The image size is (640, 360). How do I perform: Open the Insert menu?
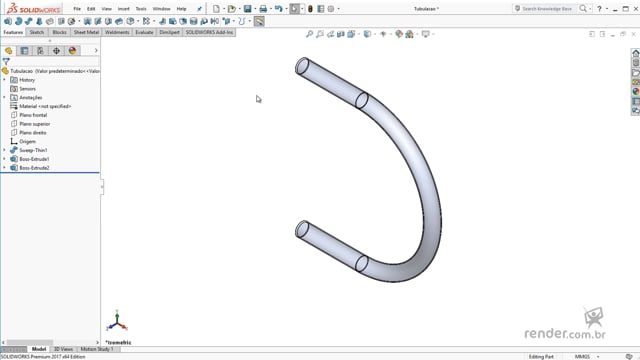[x=124, y=9]
